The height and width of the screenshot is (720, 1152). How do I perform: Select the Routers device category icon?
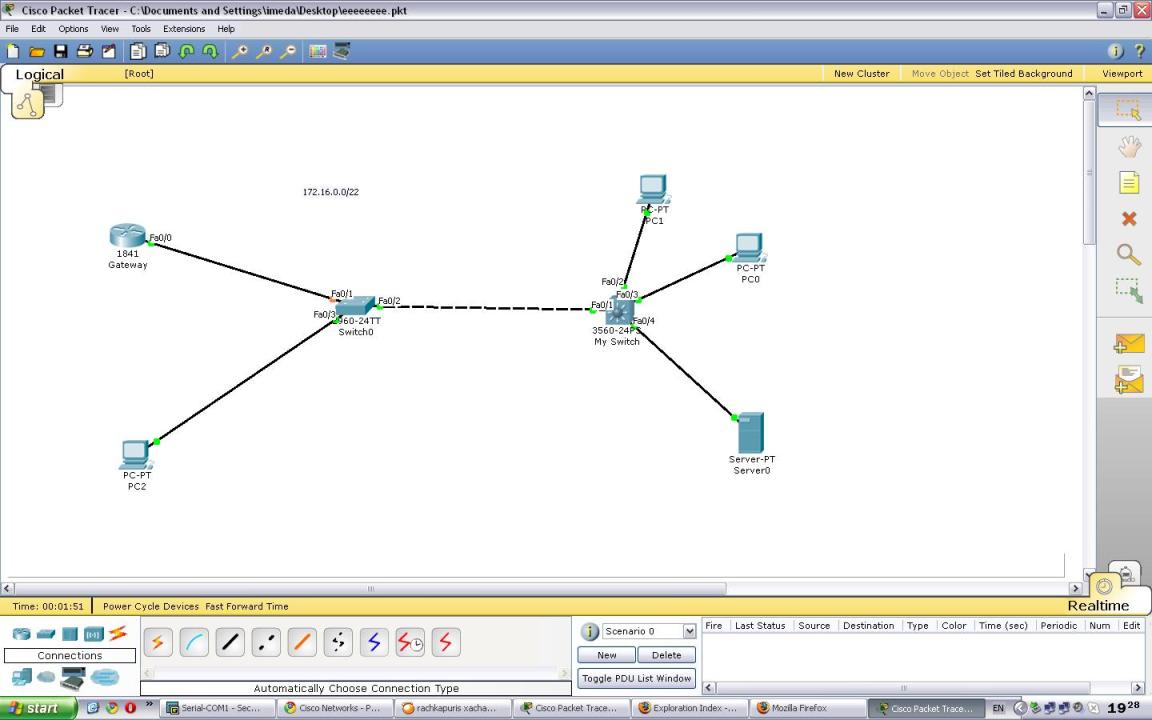21,633
